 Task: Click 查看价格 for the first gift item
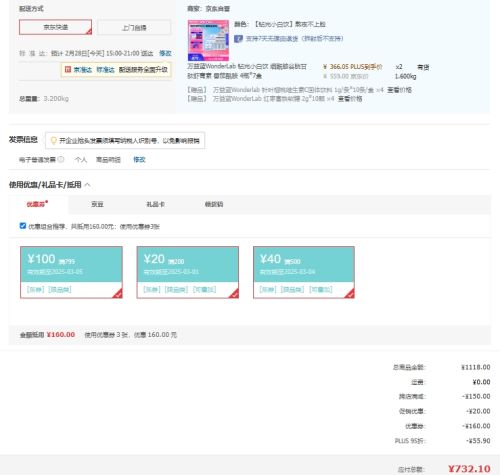pos(399,90)
